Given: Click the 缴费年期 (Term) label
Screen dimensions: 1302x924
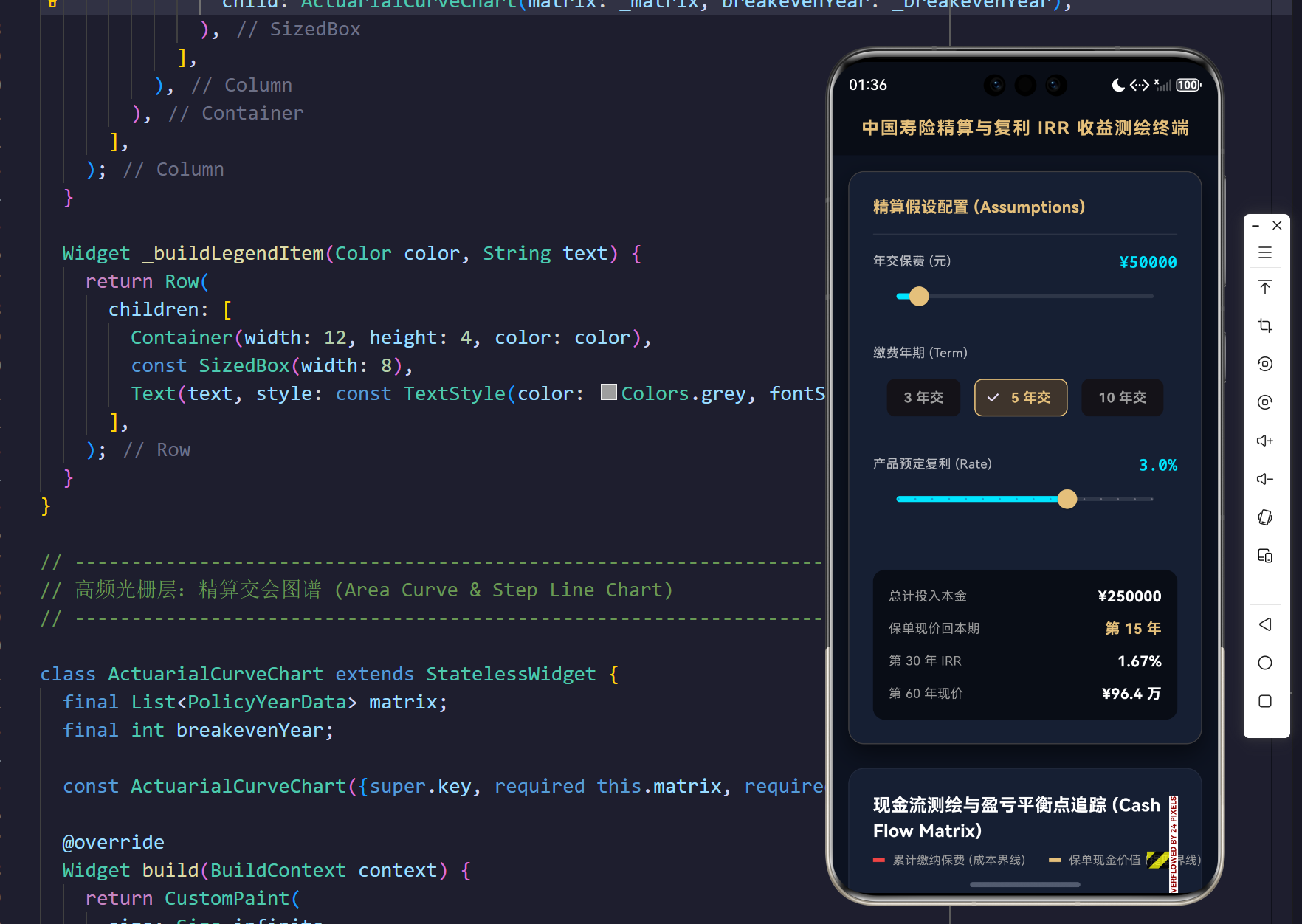Looking at the screenshot, I should pyautogui.click(x=920, y=353).
